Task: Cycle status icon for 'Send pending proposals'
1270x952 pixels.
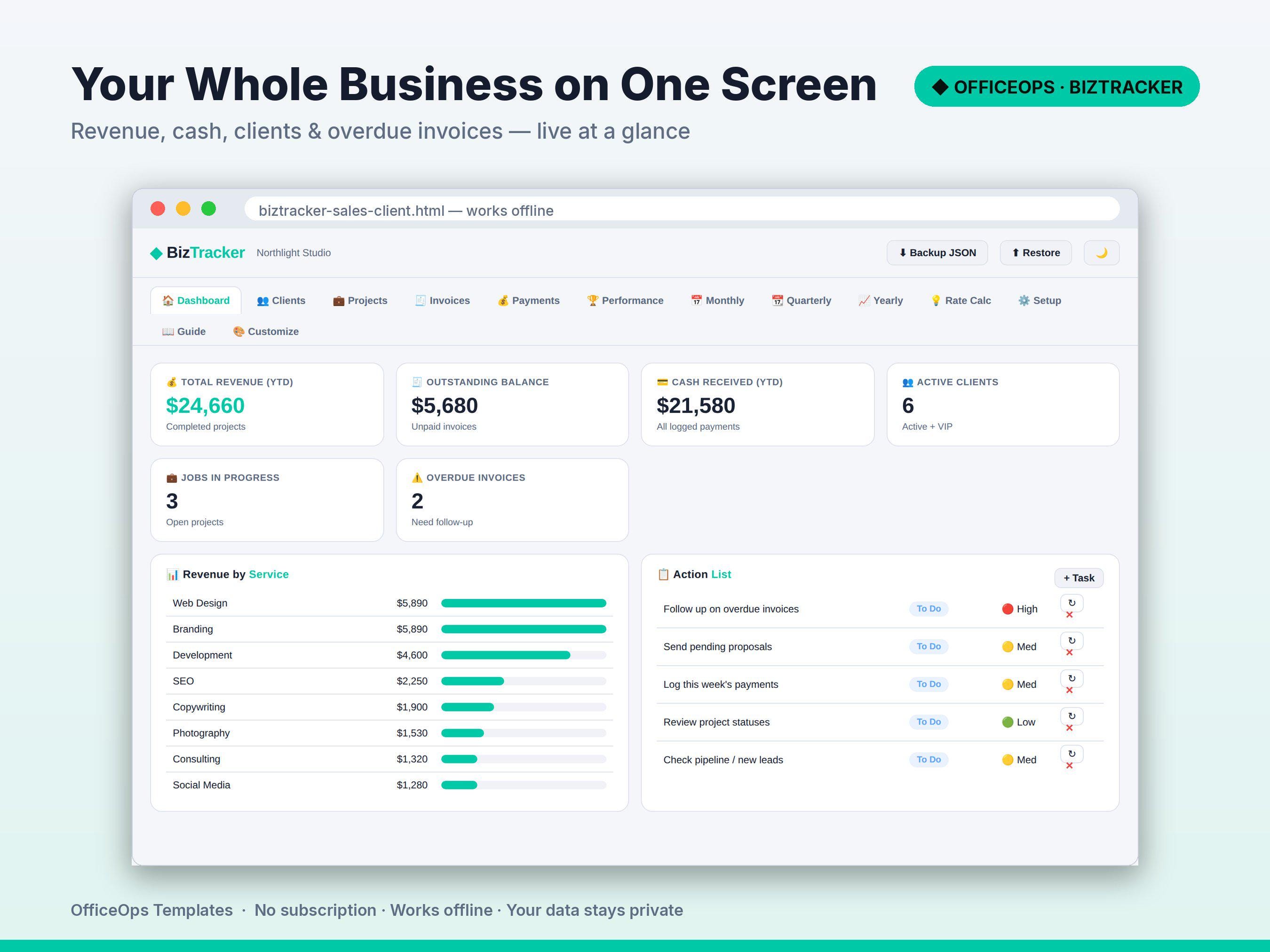Action: coord(1072,640)
